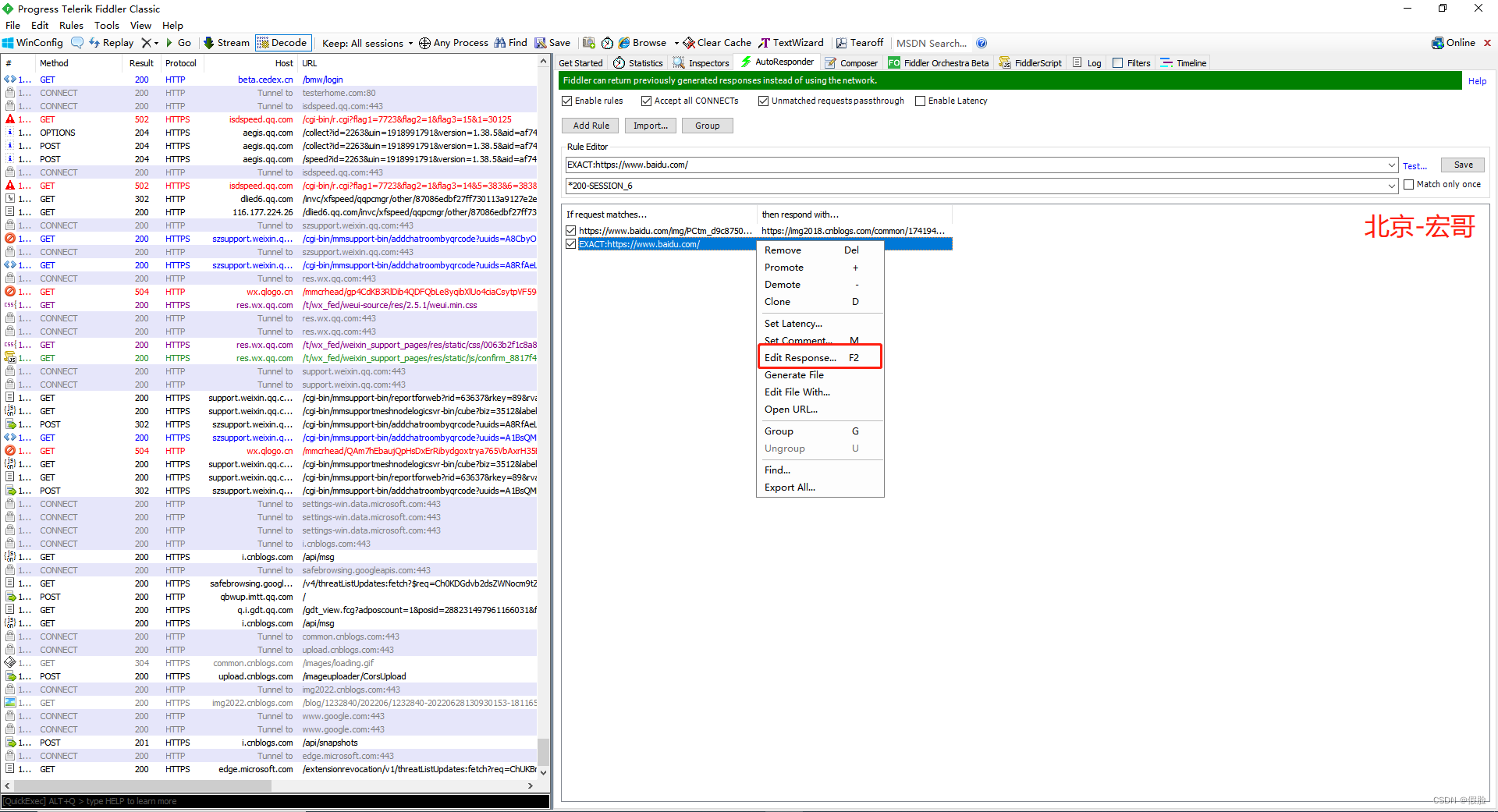
Task: Click the Group button
Action: tap(708, 126)
